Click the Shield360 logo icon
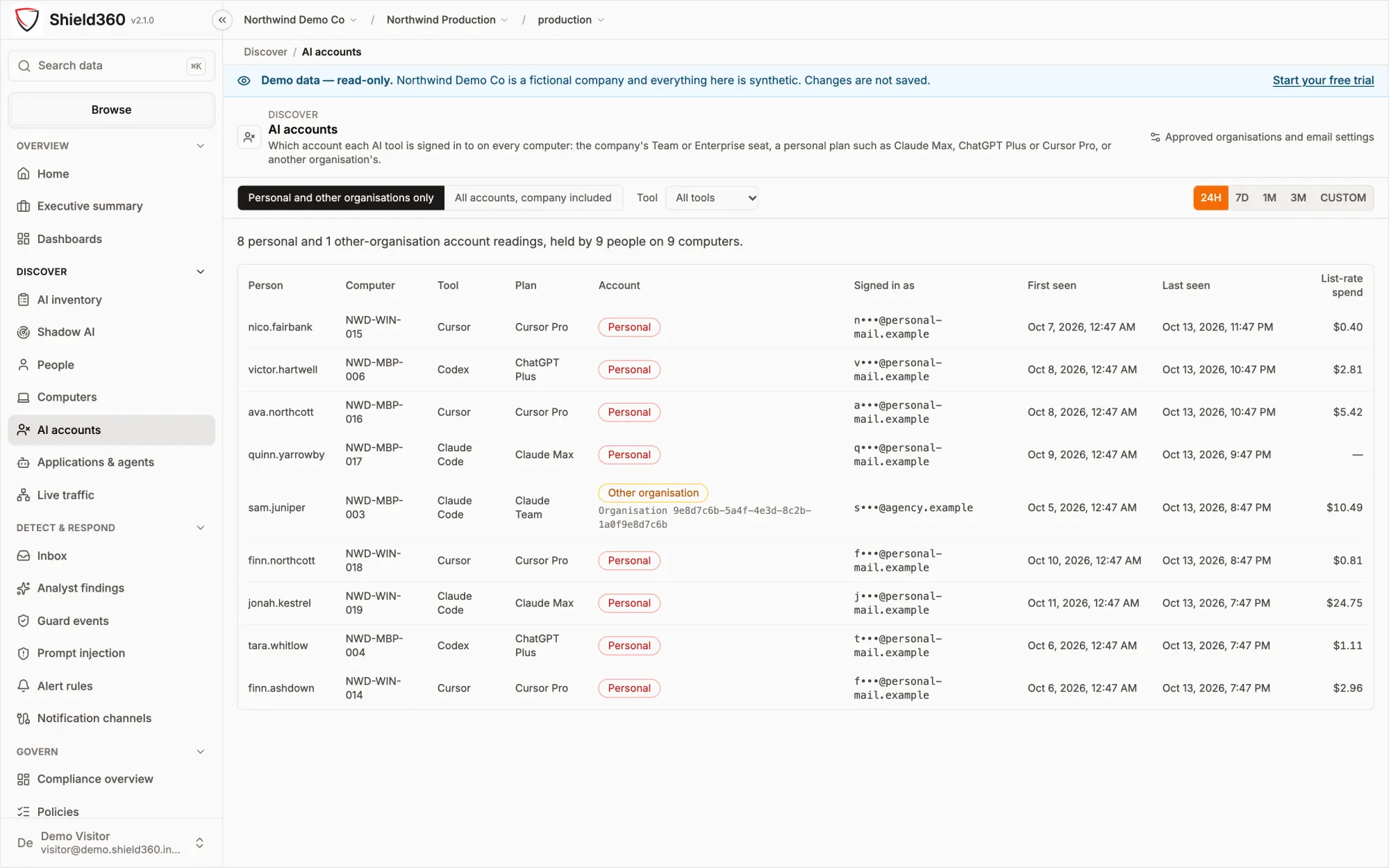Viewport: 1389px width, 868px height. [27, 19]
